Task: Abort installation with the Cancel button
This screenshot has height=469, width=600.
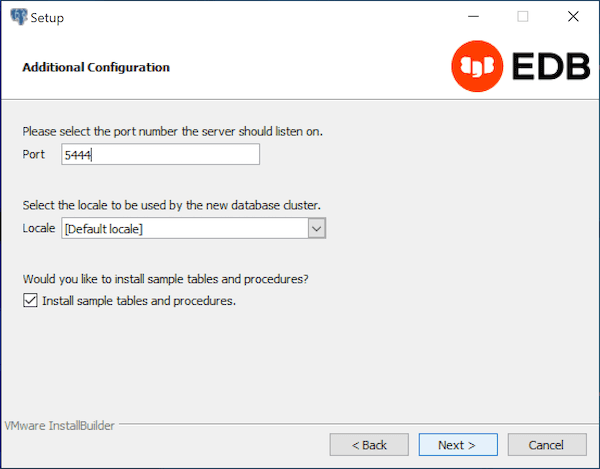Action: tap(546, 444)
